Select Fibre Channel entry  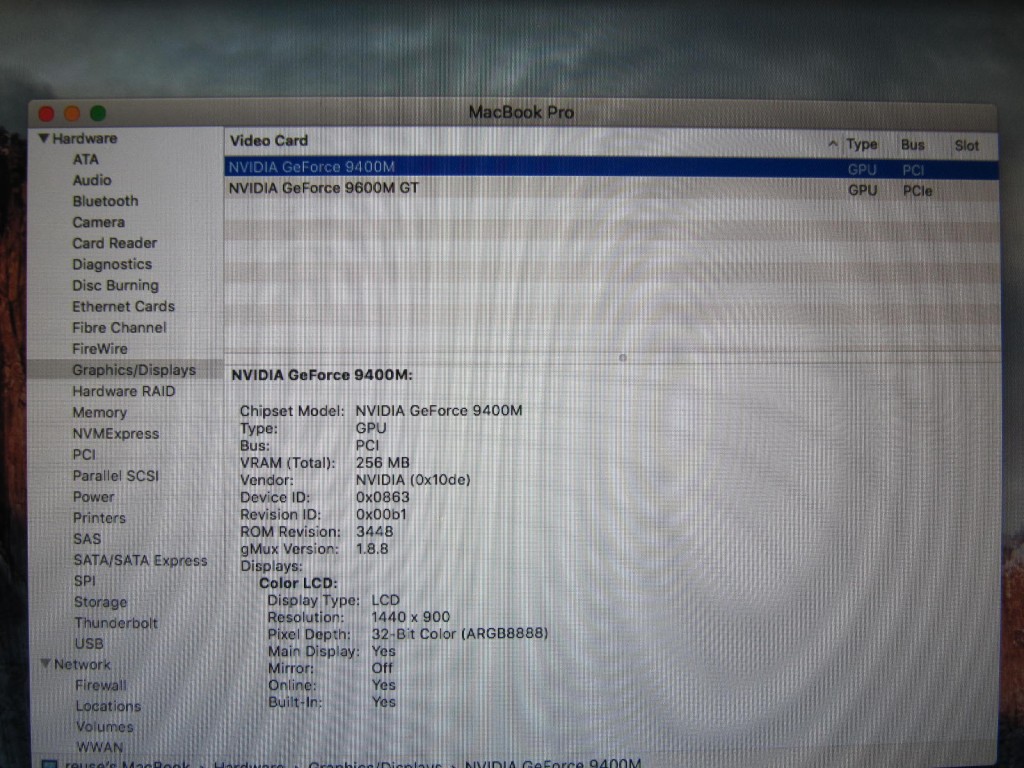coord(120,328)
